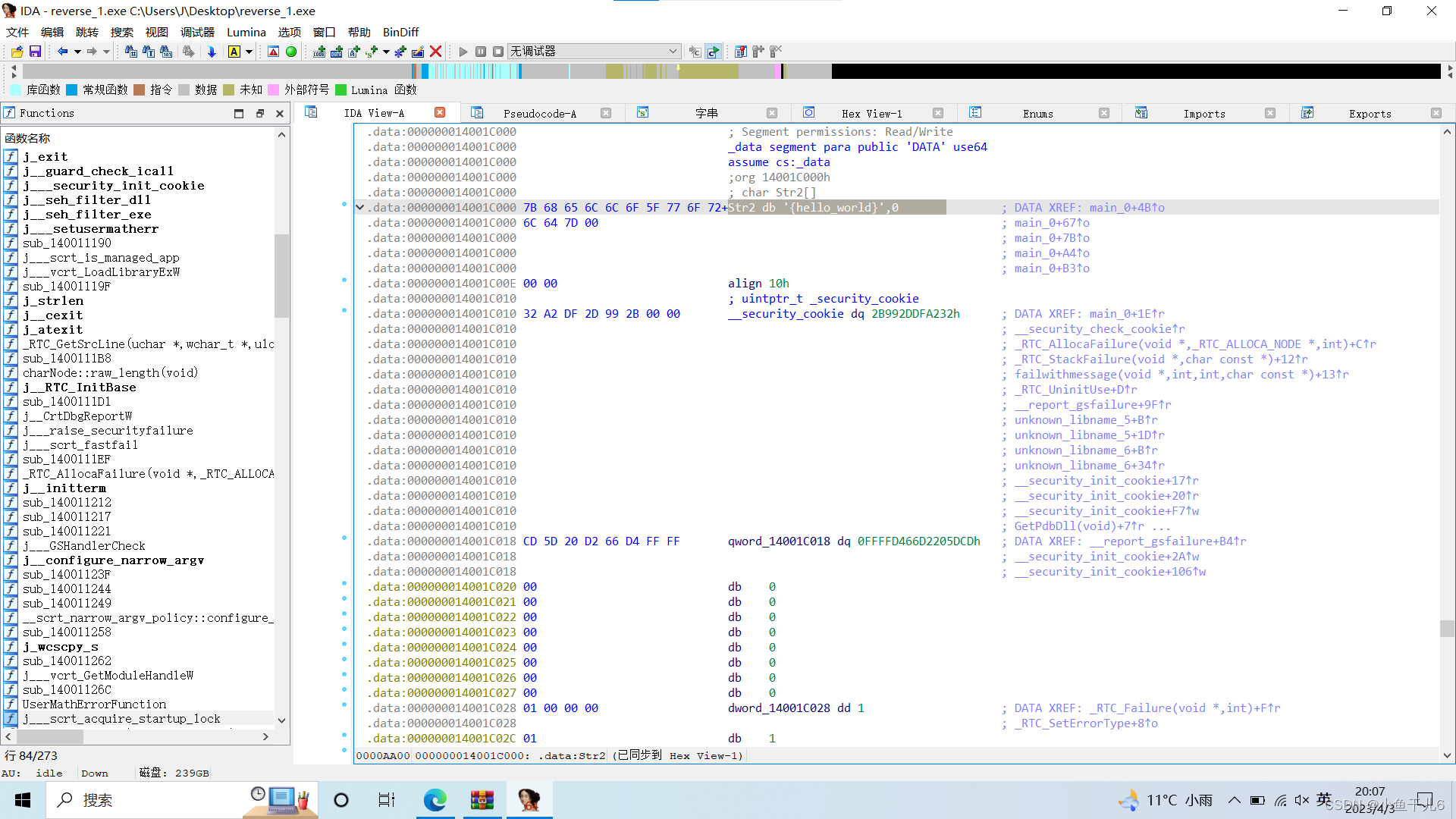Click the jump back arrow

tap(62, 52)
